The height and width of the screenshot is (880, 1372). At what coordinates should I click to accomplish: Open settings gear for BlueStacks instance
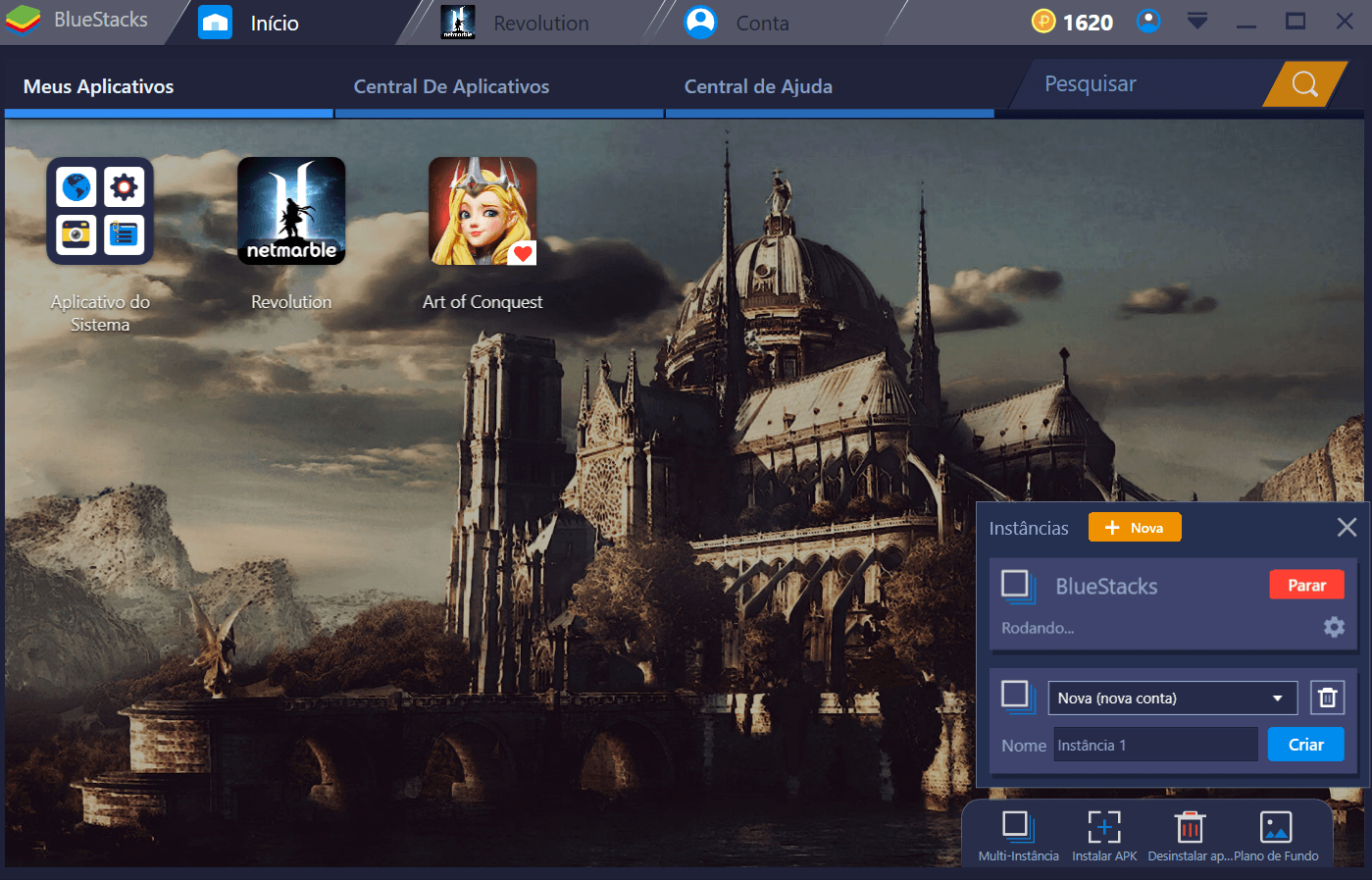[x=1334, y=627]
